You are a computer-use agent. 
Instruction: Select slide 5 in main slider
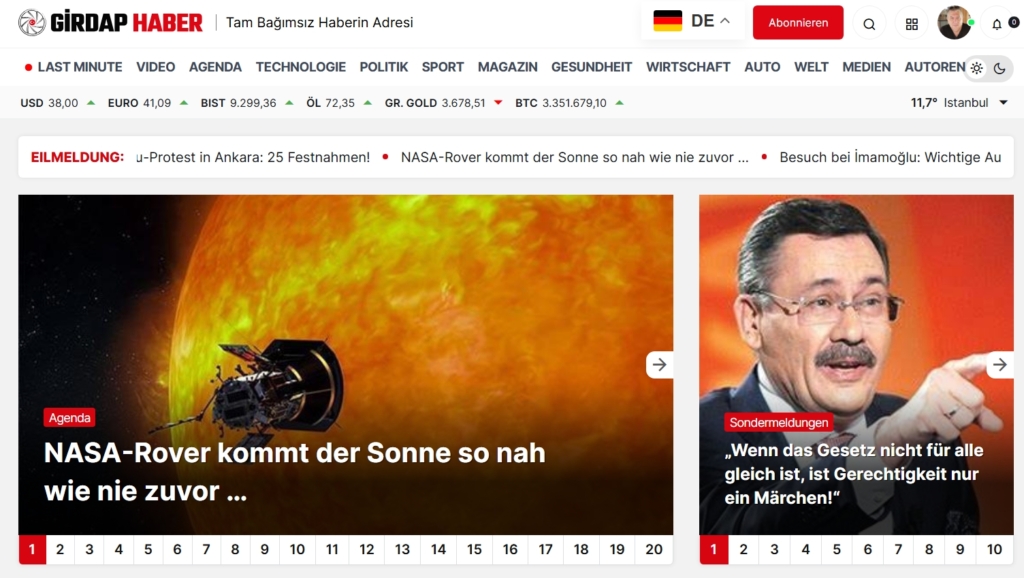[x=148, y=549]
